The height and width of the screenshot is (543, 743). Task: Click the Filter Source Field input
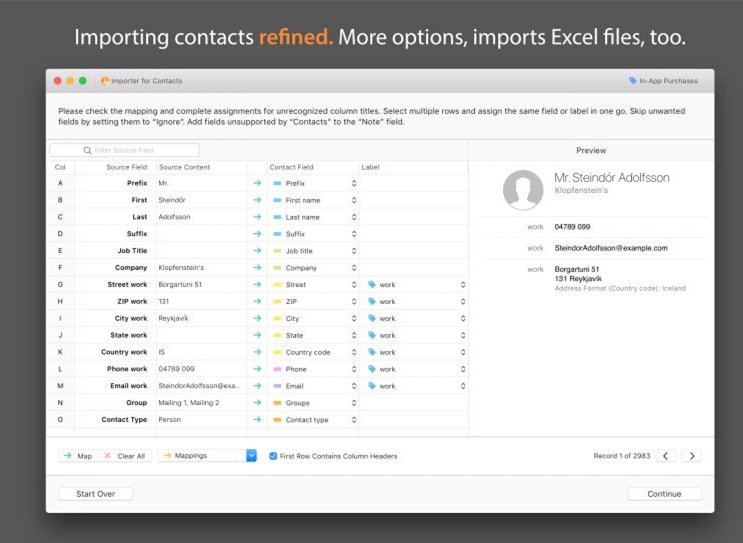(124, 150)
